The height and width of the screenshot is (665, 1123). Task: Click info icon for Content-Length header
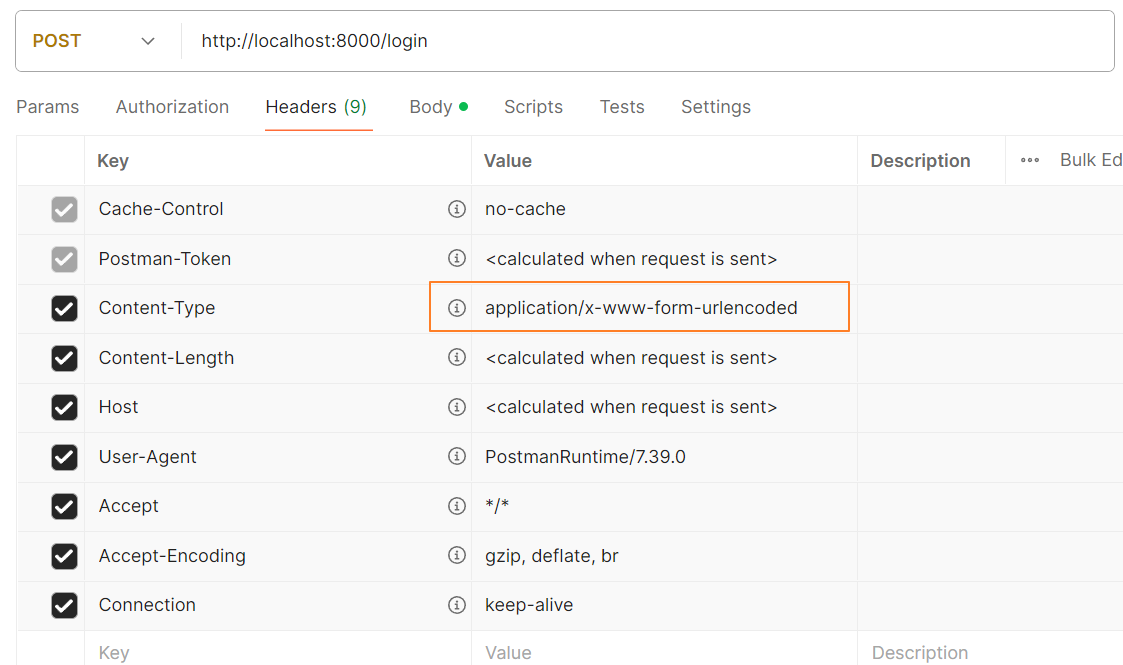[457, 357]
